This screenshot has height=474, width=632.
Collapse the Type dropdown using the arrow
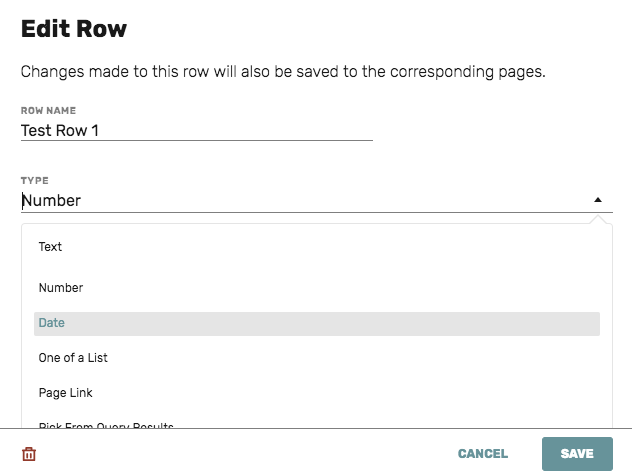(598, 200)
